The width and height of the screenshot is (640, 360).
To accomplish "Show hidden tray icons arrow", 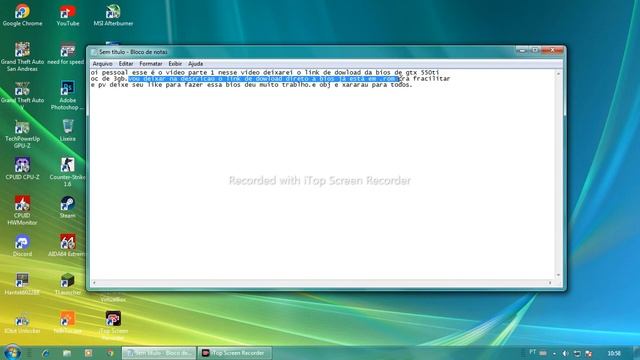I will pyautogui.click(x=554, y=353).
